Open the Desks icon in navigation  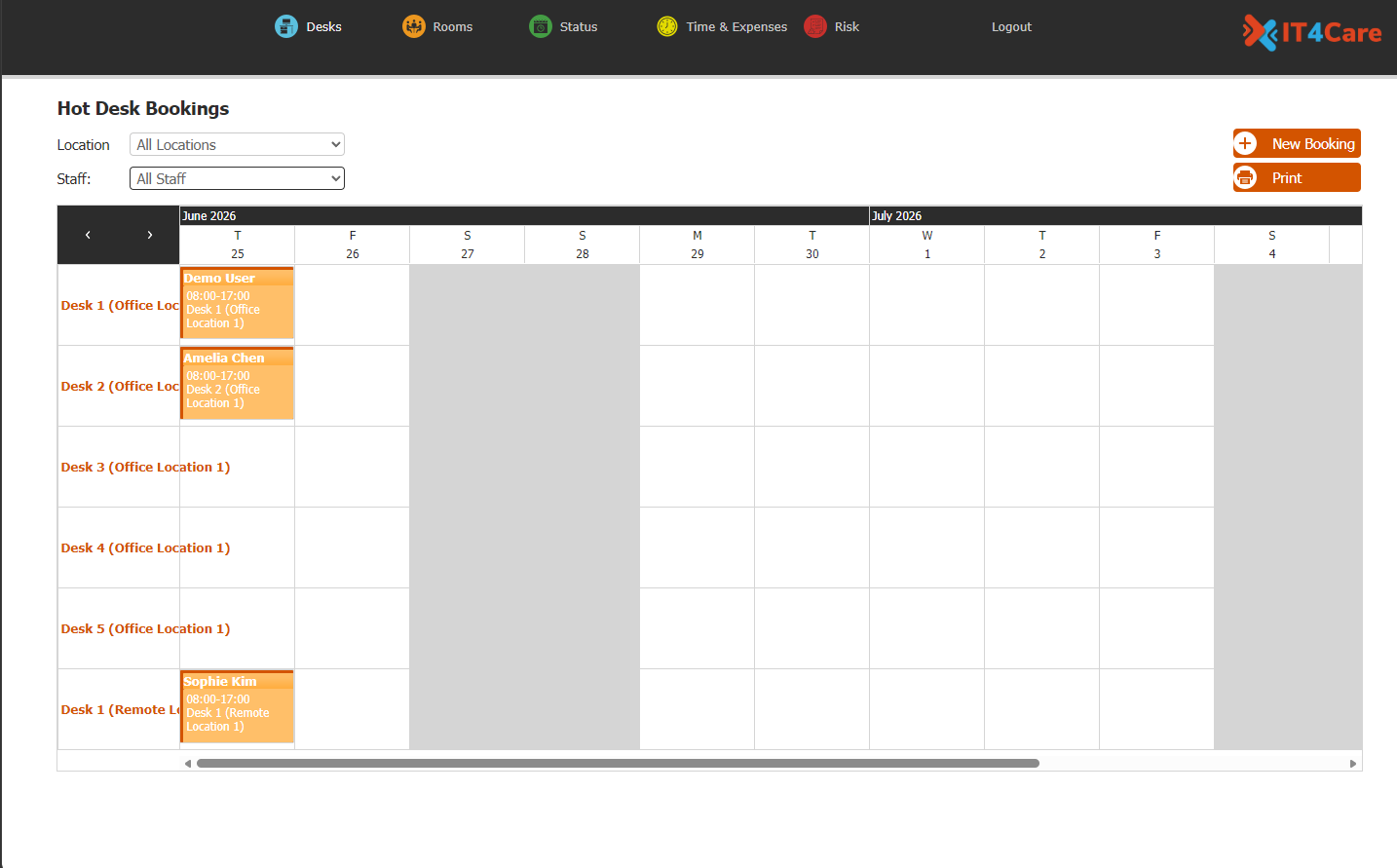(285, 26)
